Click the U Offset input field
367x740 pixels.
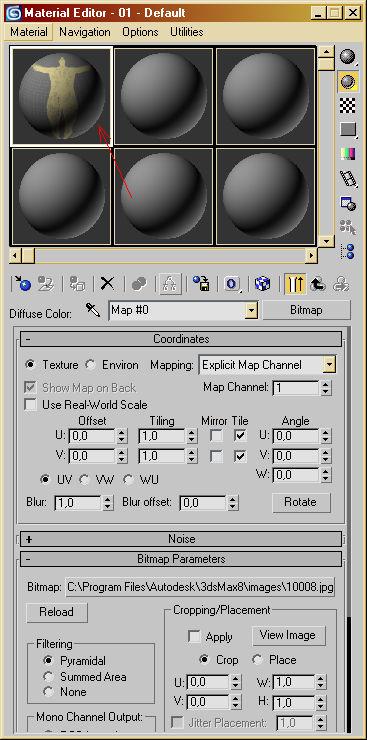coord(92,436)
